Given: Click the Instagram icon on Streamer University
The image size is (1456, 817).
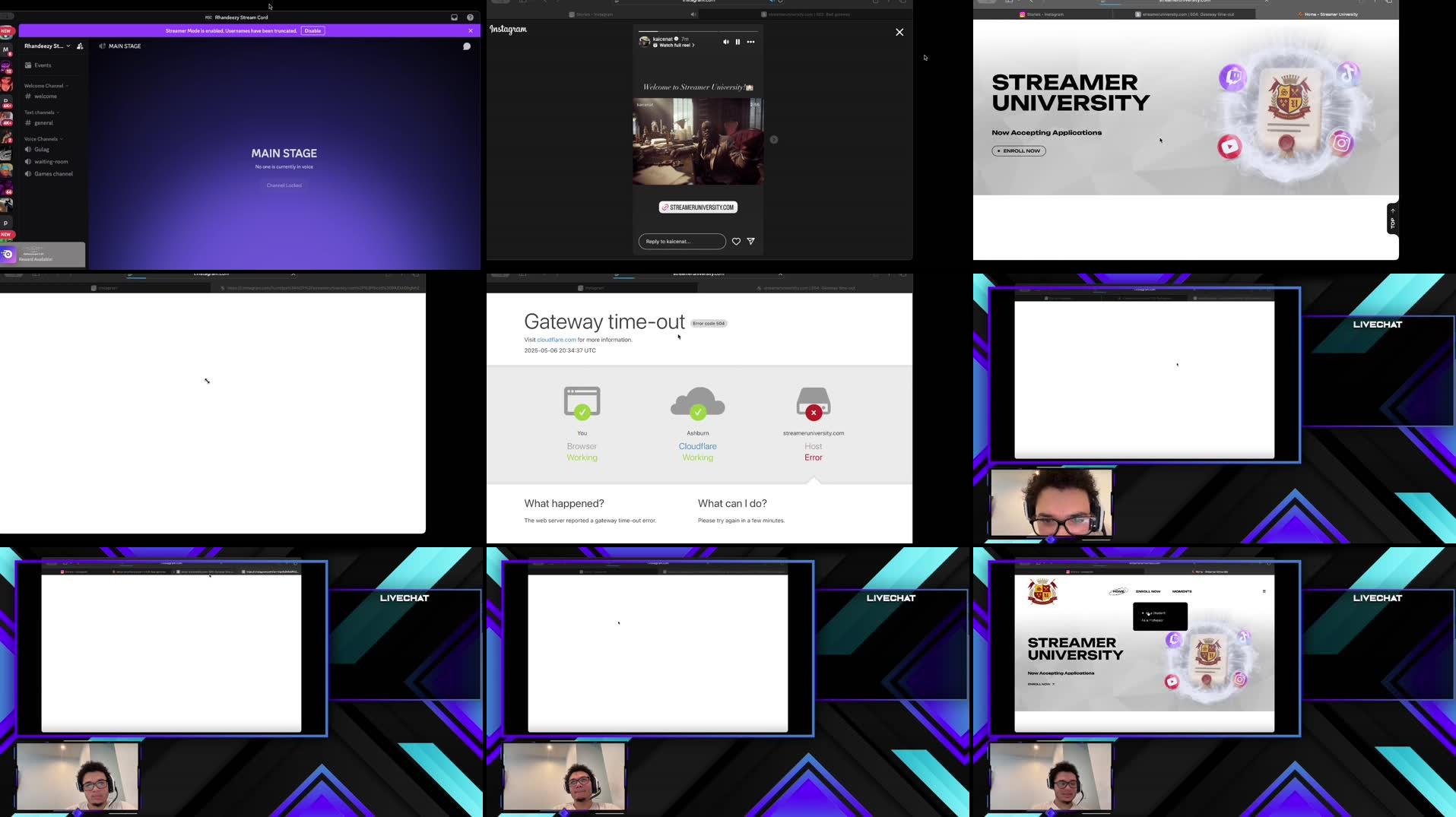Looking at the screenshot, I should (x=1341, y=143).
